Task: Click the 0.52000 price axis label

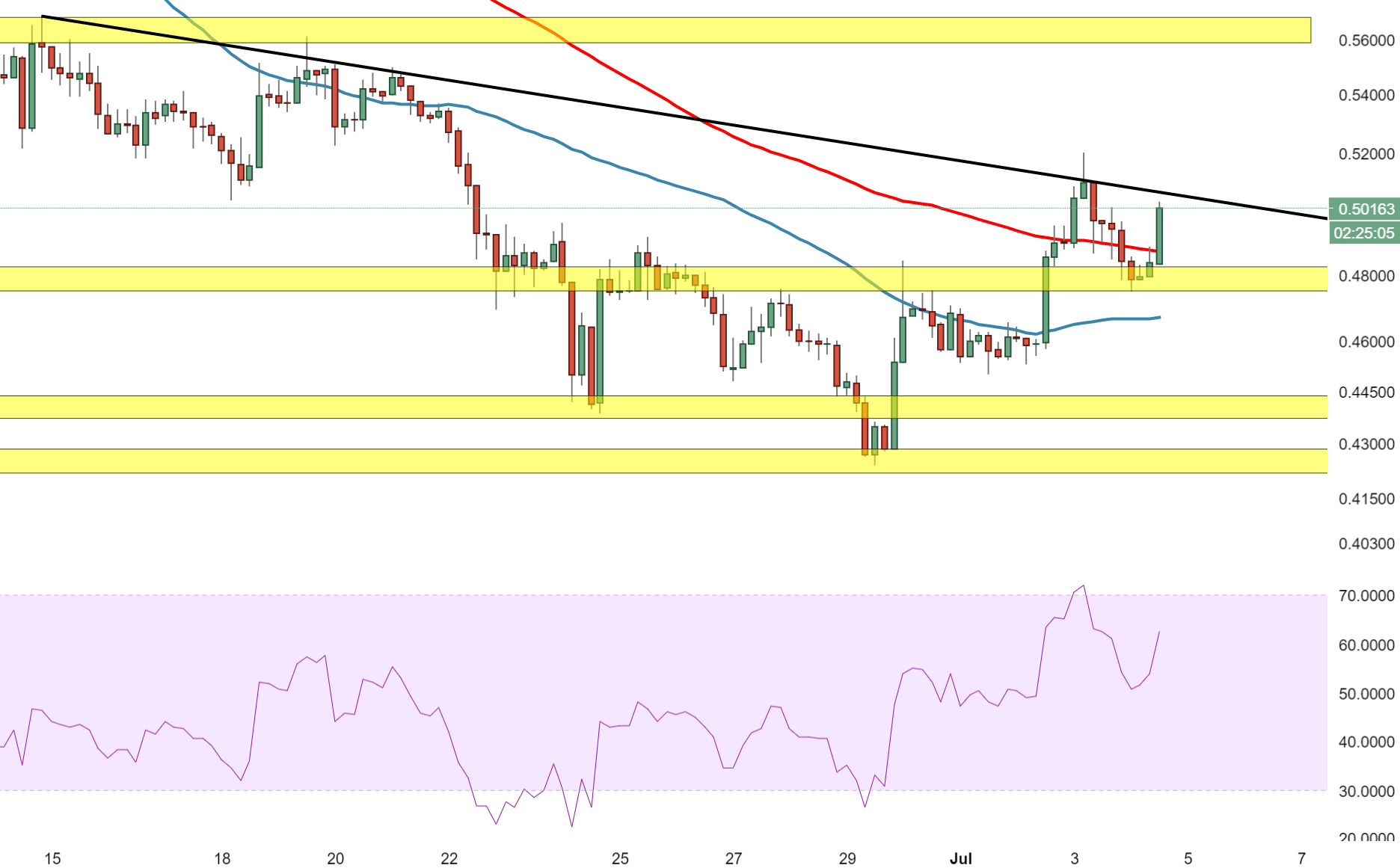Action: pyautogui.click(x=1366, y=154)
